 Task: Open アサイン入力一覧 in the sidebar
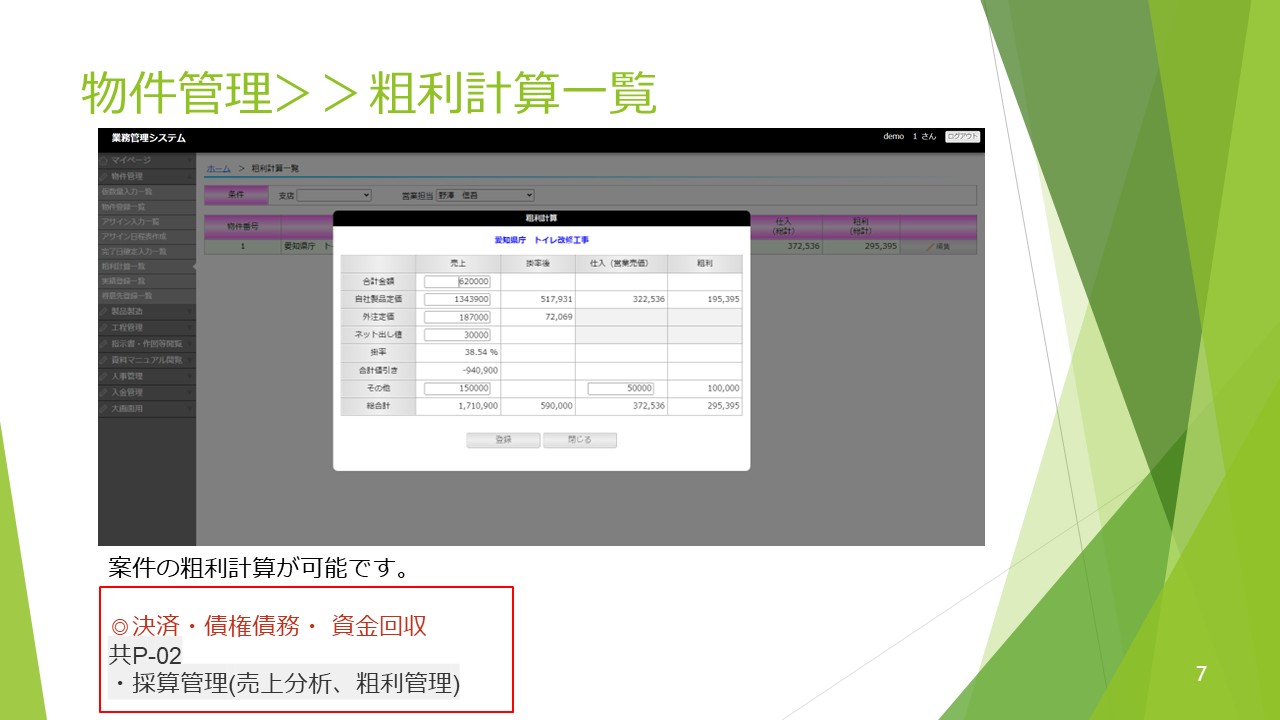tap(147, 221)
